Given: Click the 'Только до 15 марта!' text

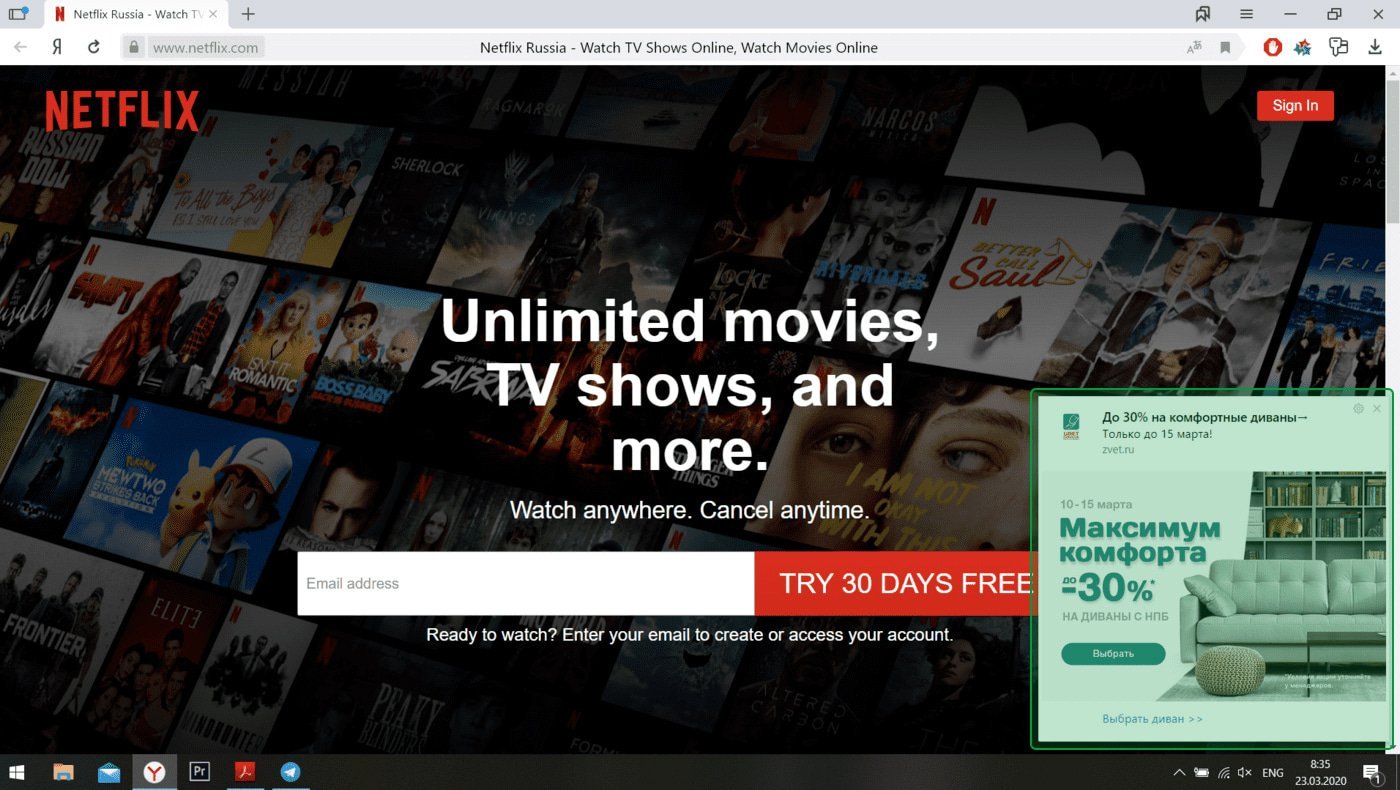Looking at the screenshot, I should [1157, 434].
